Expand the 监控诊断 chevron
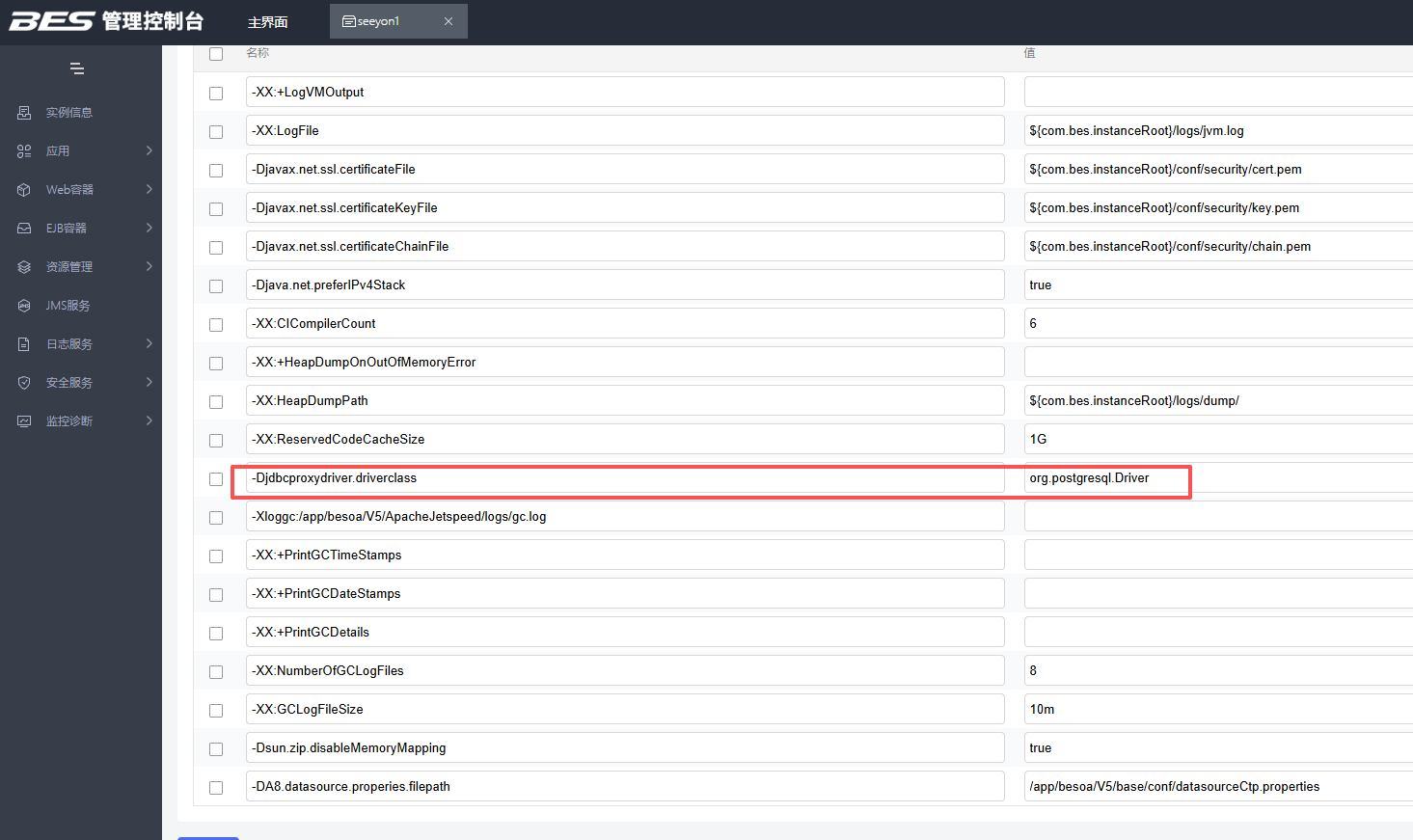The height and width of the screenshot is (840, 1413). [149, 420]
